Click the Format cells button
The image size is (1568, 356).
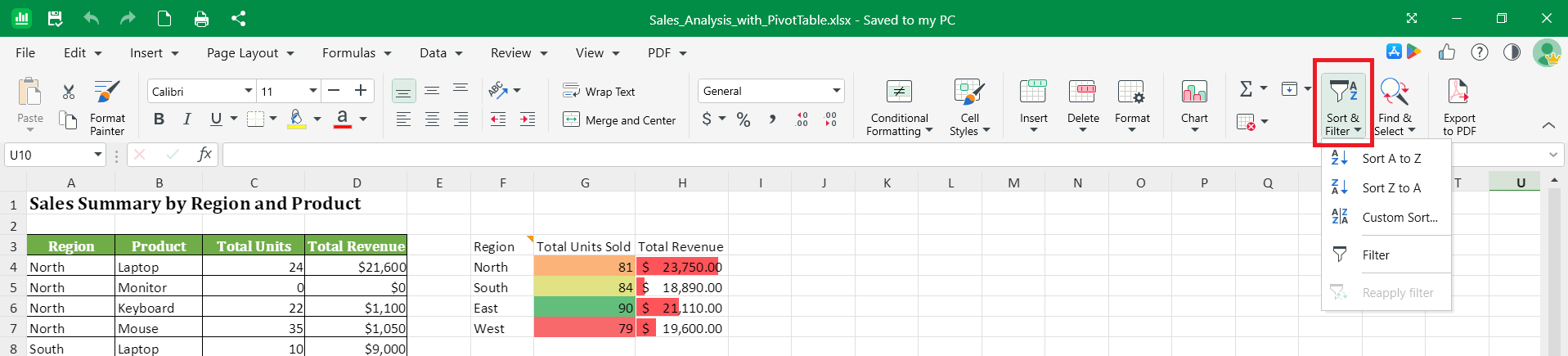point(1132,108)
